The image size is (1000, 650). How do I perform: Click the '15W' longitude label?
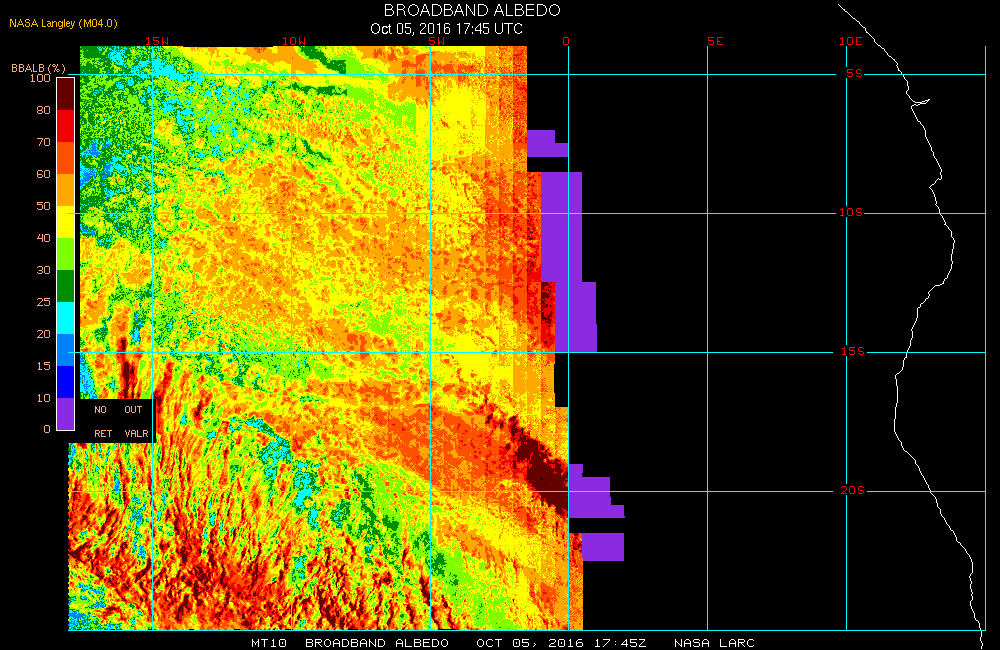[157, 41]
